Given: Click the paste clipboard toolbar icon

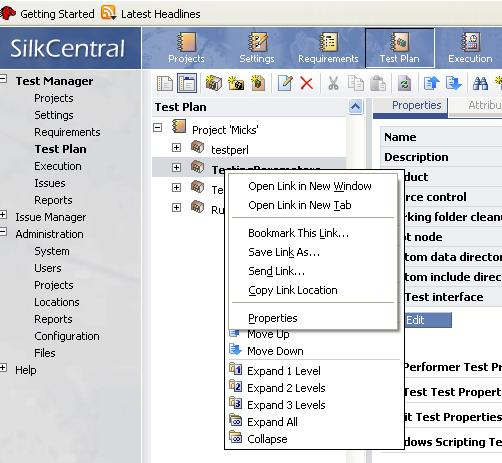Looking at the screenshot, I should (378, 83).
